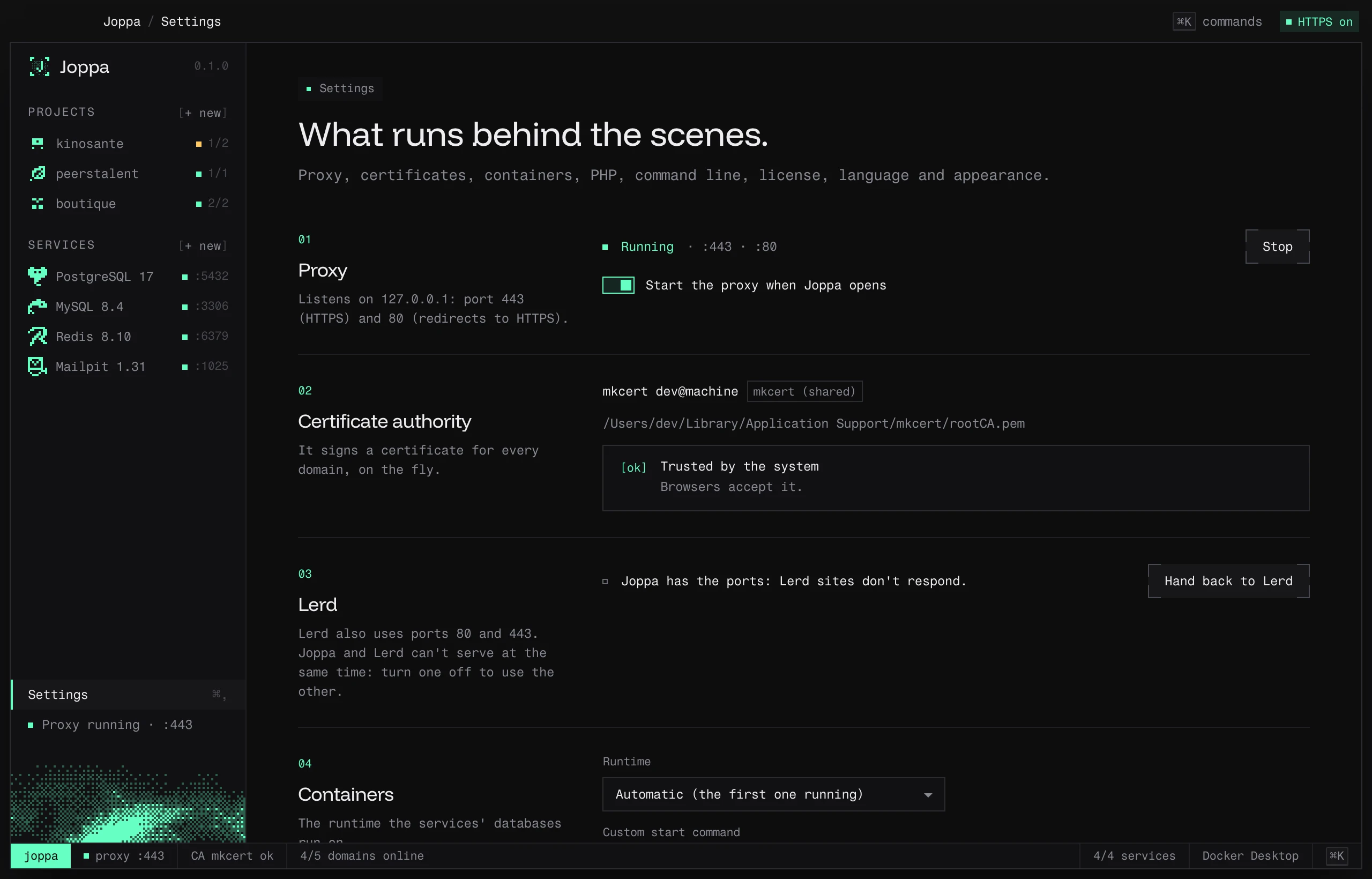Open the Runtime dropdown

pos(773,794)
